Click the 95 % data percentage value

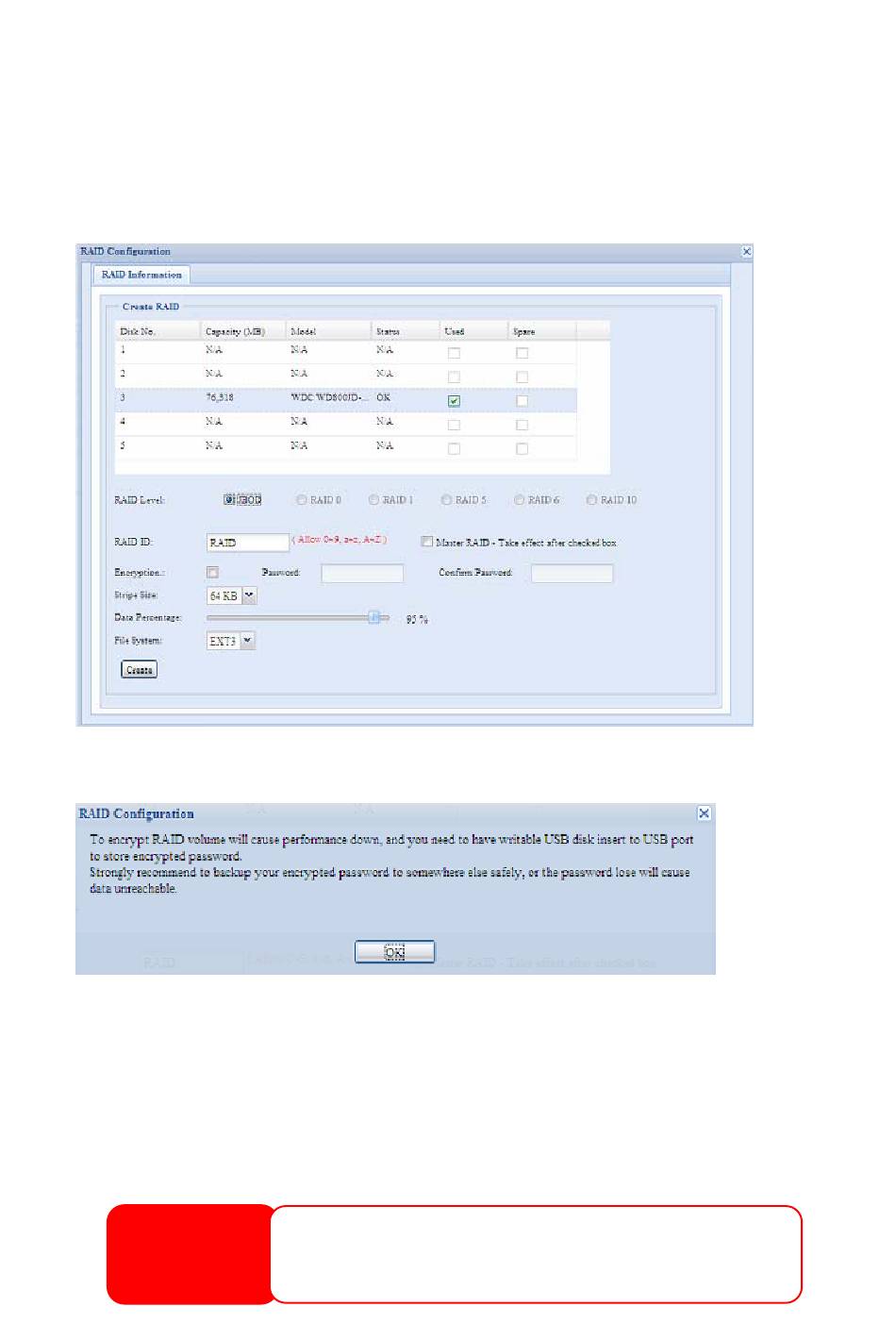417,620
